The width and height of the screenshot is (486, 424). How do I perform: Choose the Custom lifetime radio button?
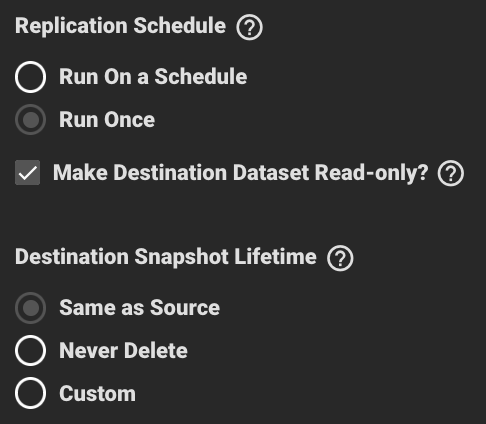coord(30,393)
